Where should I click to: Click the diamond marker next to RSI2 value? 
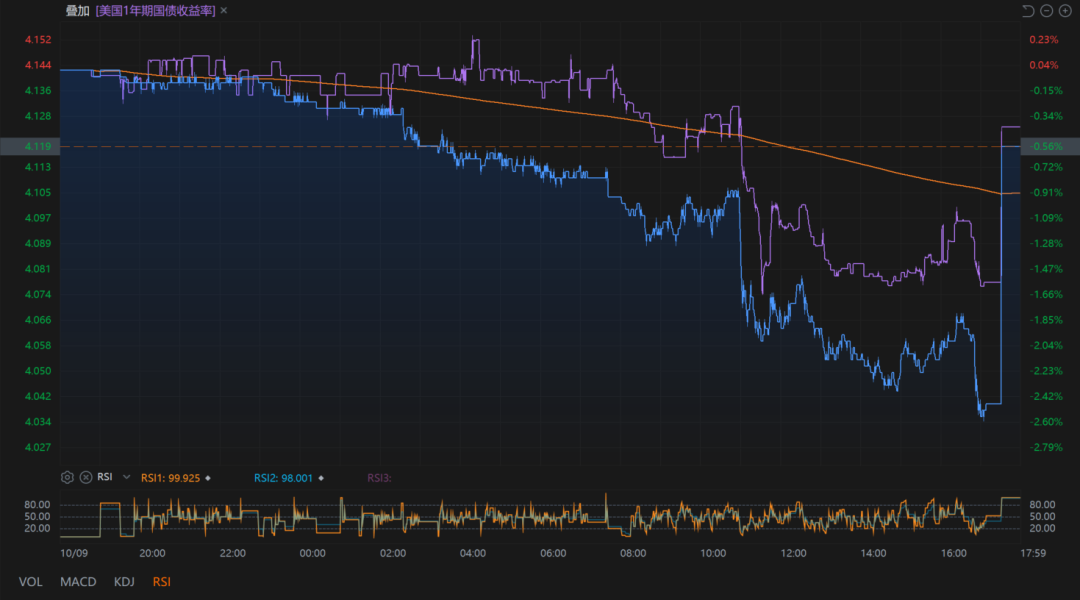click(321, 478)
